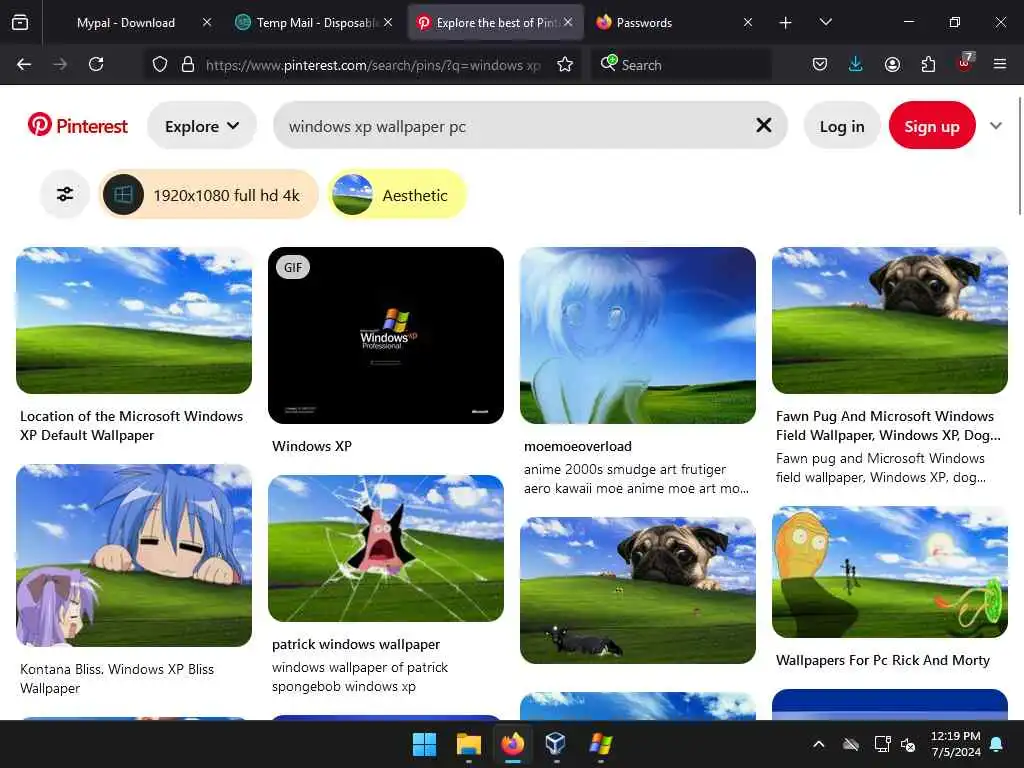Image resolution: width=1024 pixels, height=768 pixels.
Task: Click the page vertical scrollbar
Action: coord(1019,155)
